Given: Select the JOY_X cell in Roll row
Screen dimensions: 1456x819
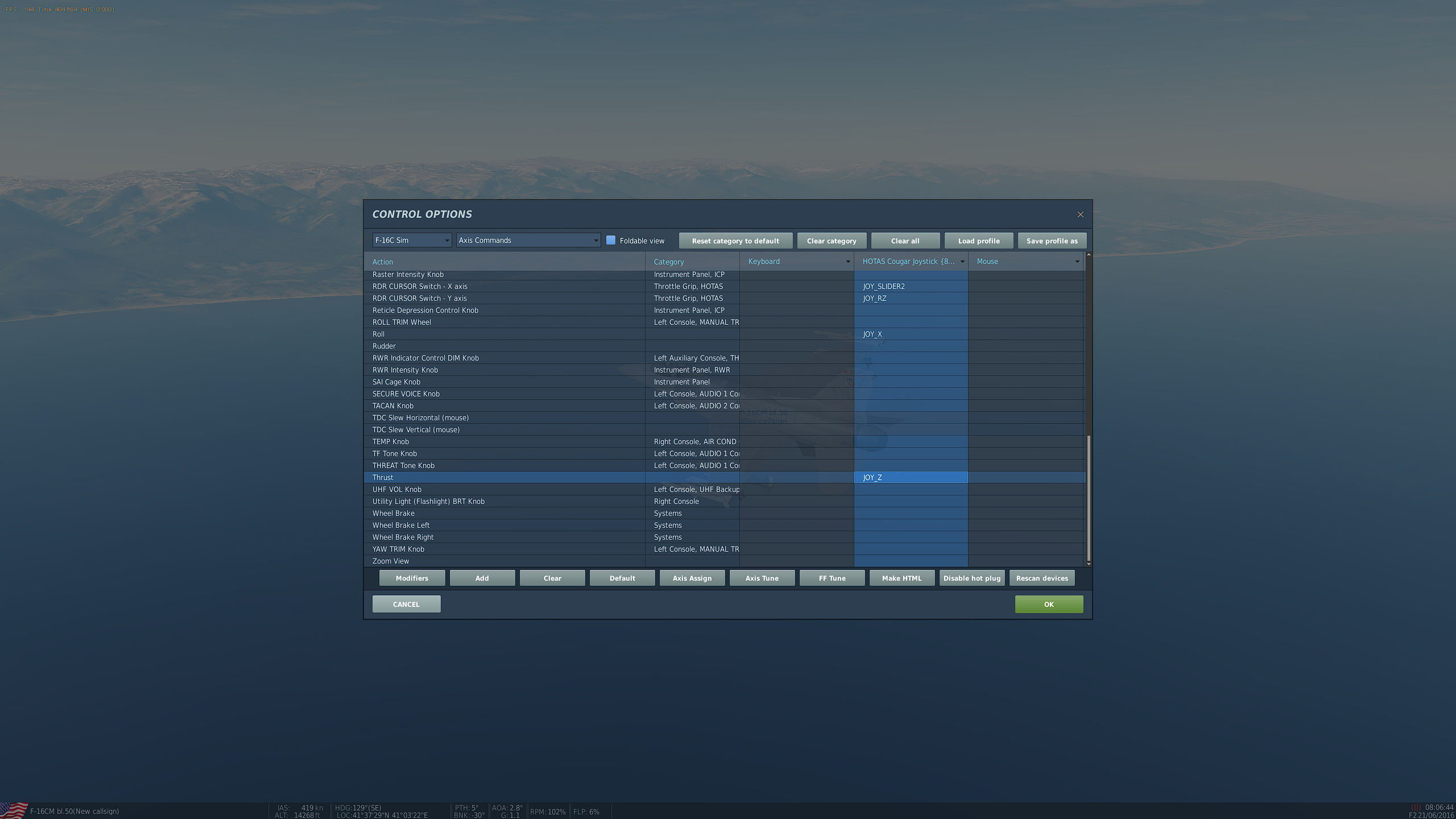Looking at the screenshot, I should pos(911,334).
